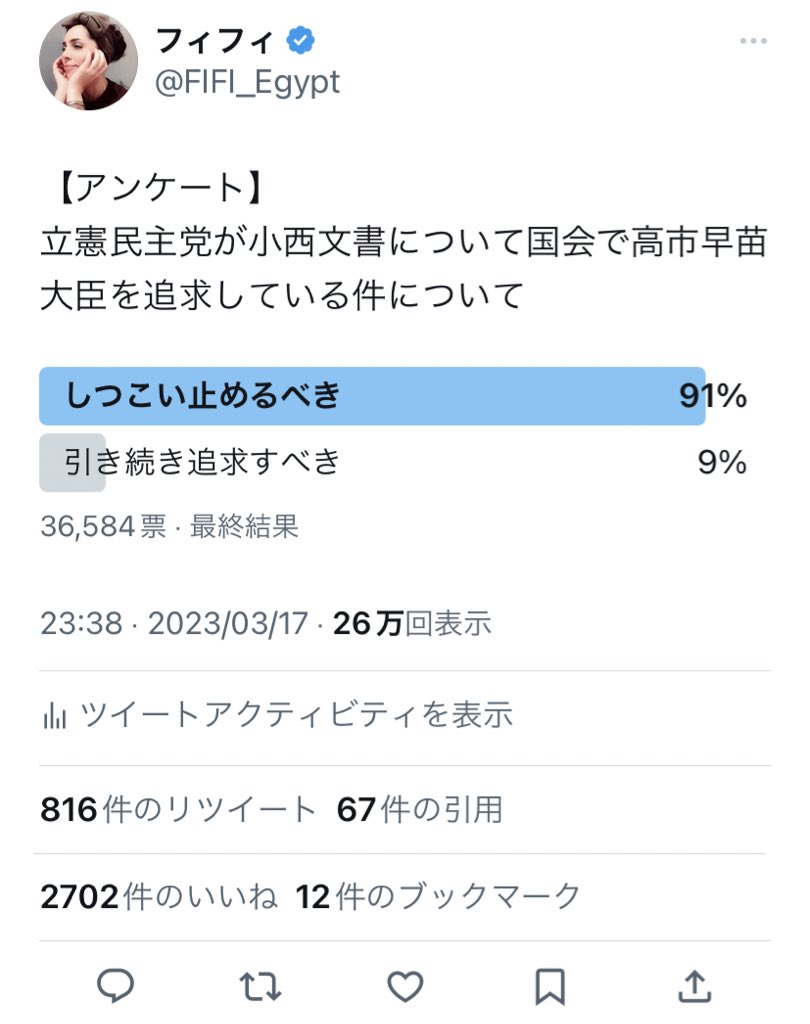The width and height of the screenshot is (810, 1024).
Task: Select poll option しつこい止めるべき
Action: (393, 396)
